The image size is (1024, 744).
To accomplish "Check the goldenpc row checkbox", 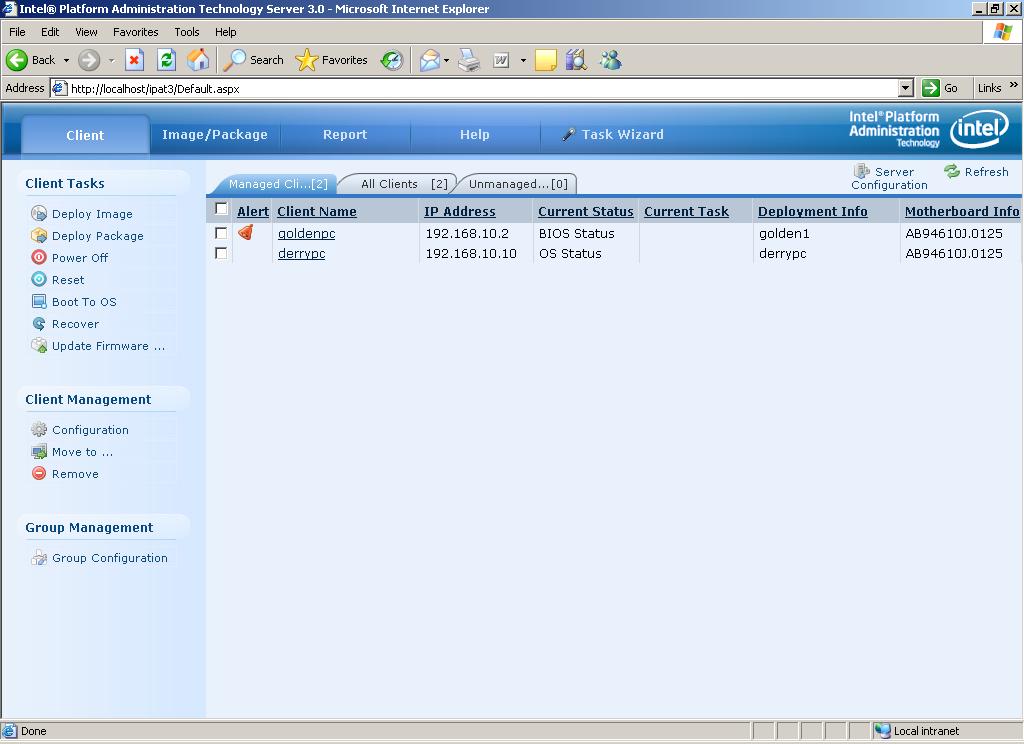I will 222,233.
